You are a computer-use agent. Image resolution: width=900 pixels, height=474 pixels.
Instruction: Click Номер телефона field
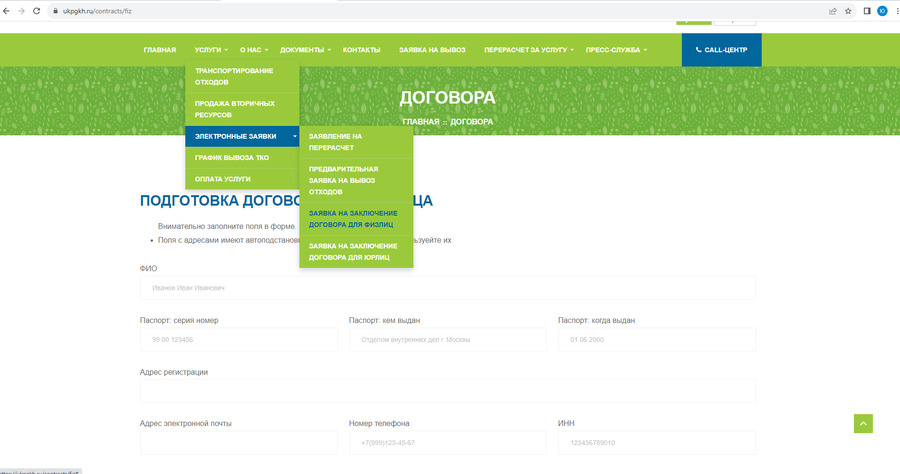point(448,442)
